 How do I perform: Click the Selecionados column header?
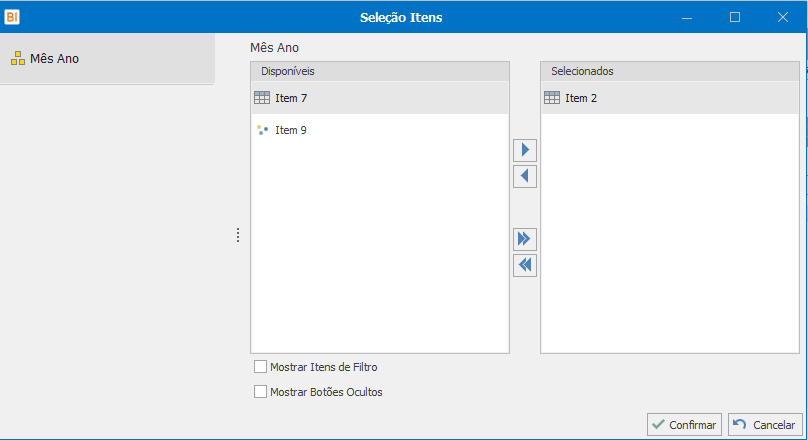click(670, 72)
